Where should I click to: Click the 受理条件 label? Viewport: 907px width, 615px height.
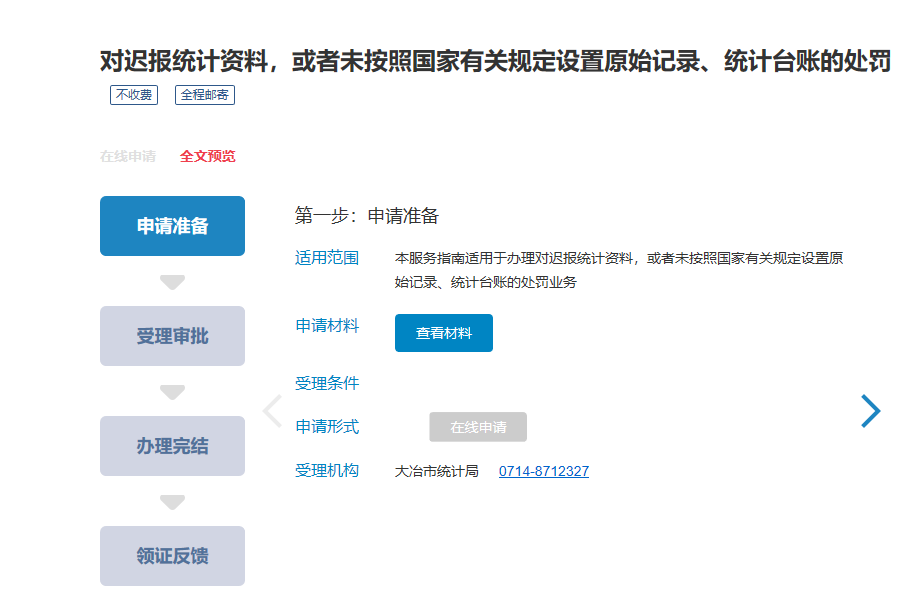tap(326, 383)
